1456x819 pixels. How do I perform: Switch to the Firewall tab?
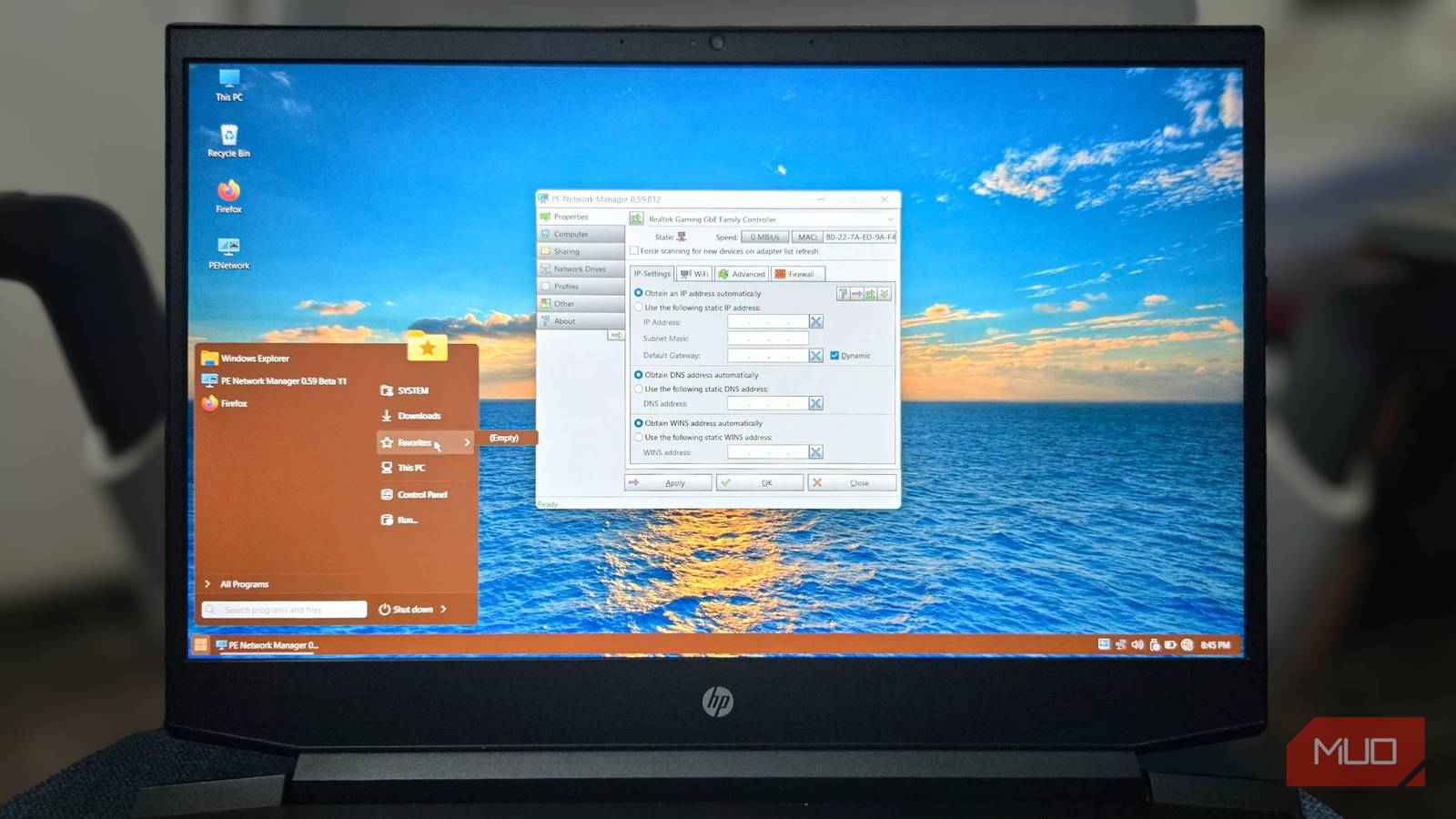click(795, 274)
